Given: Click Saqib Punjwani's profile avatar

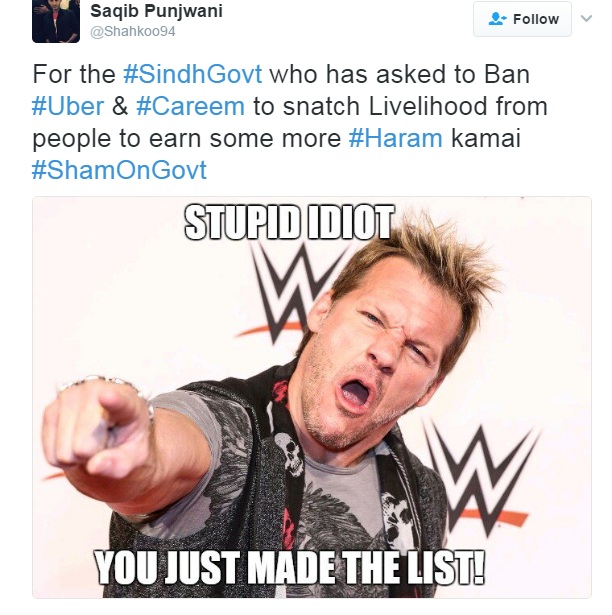Looking at the screenshot, I should (56, 21).
